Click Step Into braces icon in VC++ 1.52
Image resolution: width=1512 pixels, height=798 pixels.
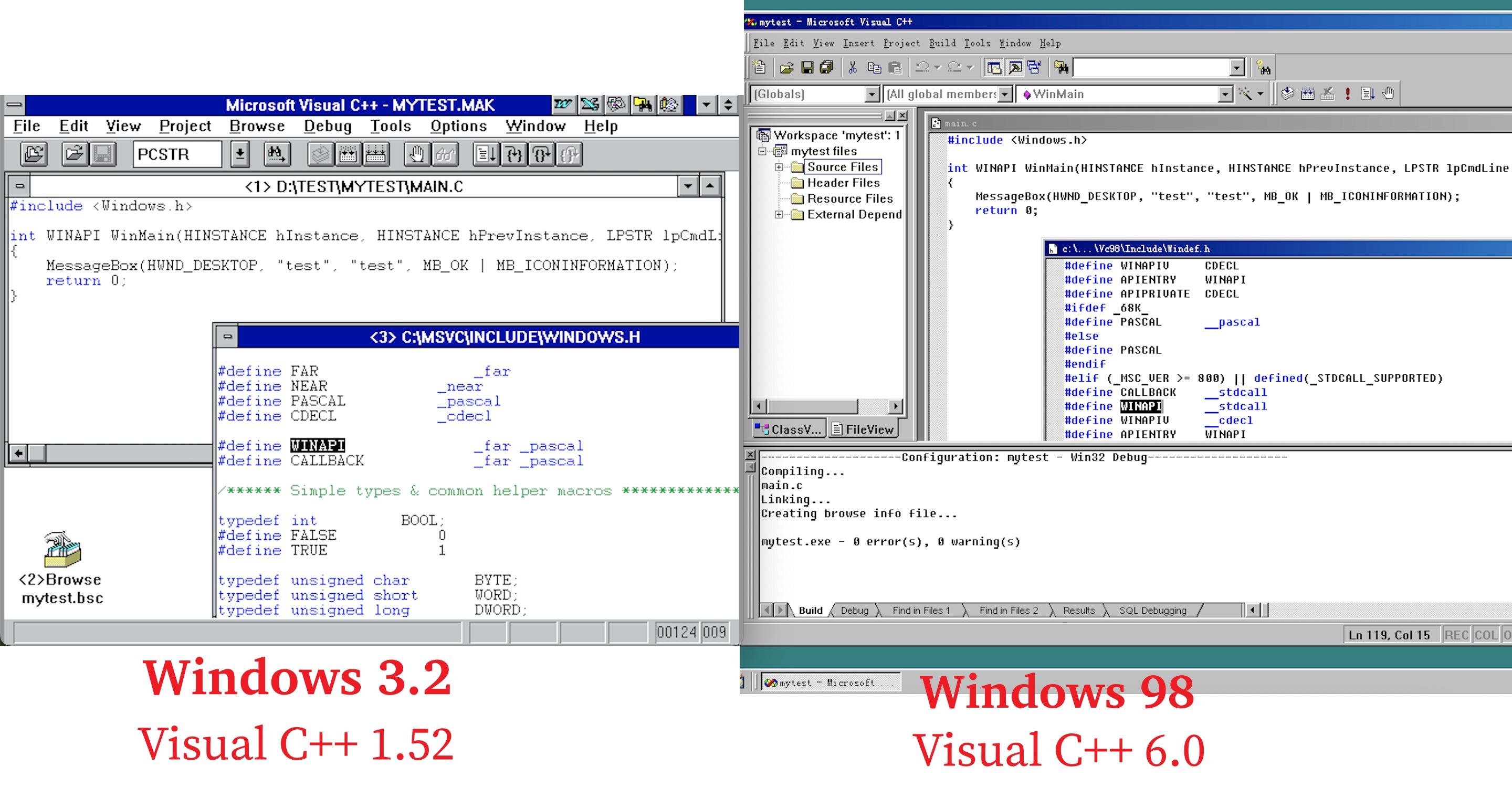click(513, 154)
